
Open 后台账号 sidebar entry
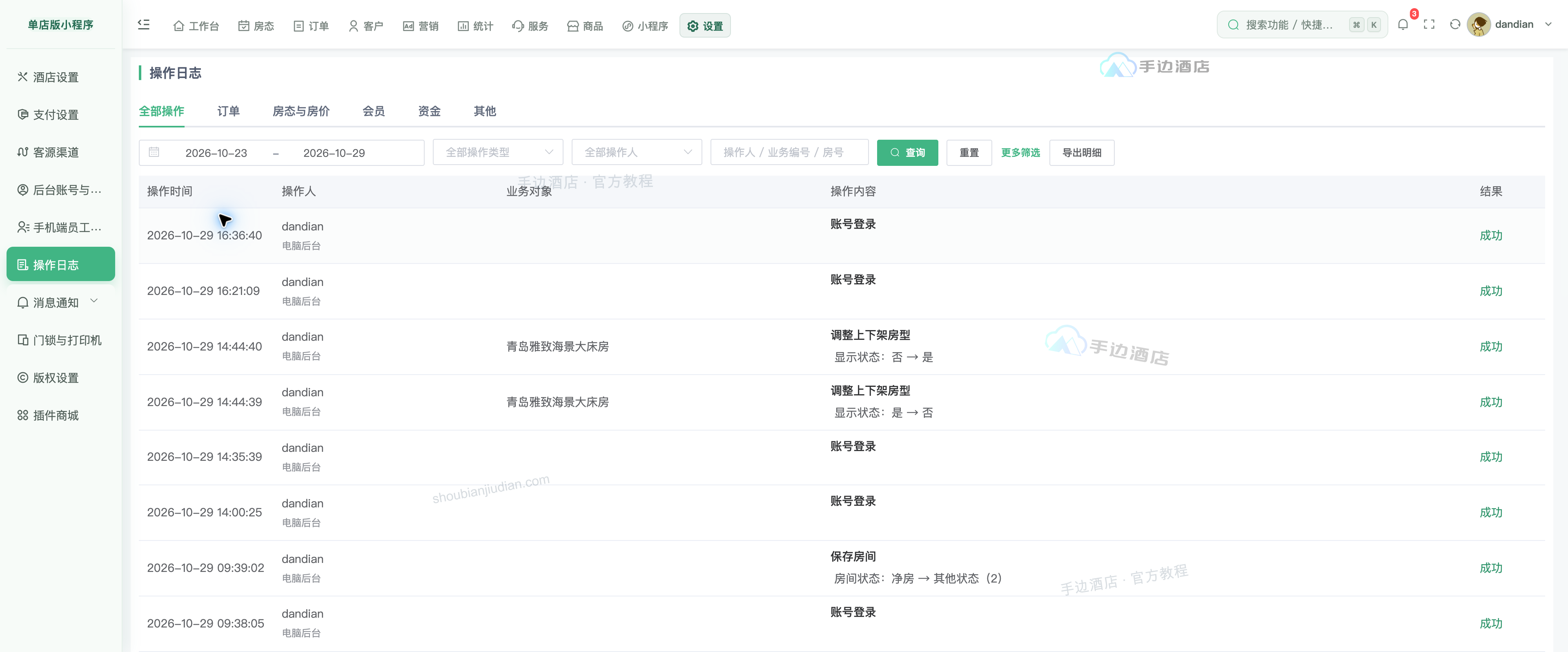coord(61,190)
